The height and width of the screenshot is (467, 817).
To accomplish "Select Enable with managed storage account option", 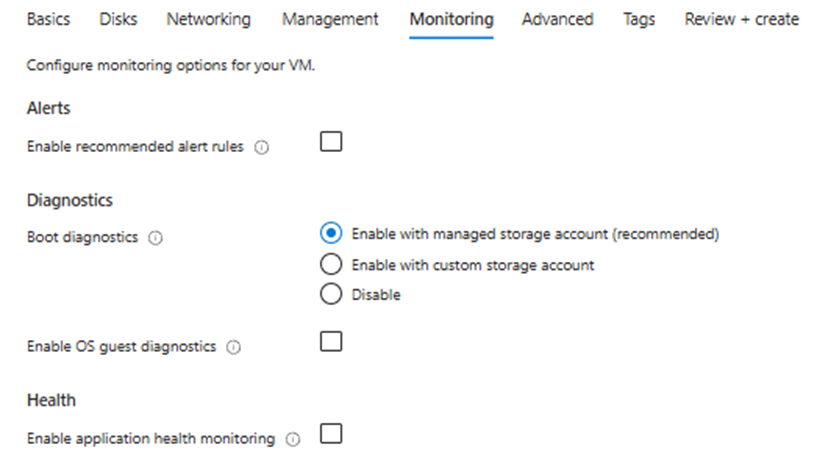I will pos(331,234).
